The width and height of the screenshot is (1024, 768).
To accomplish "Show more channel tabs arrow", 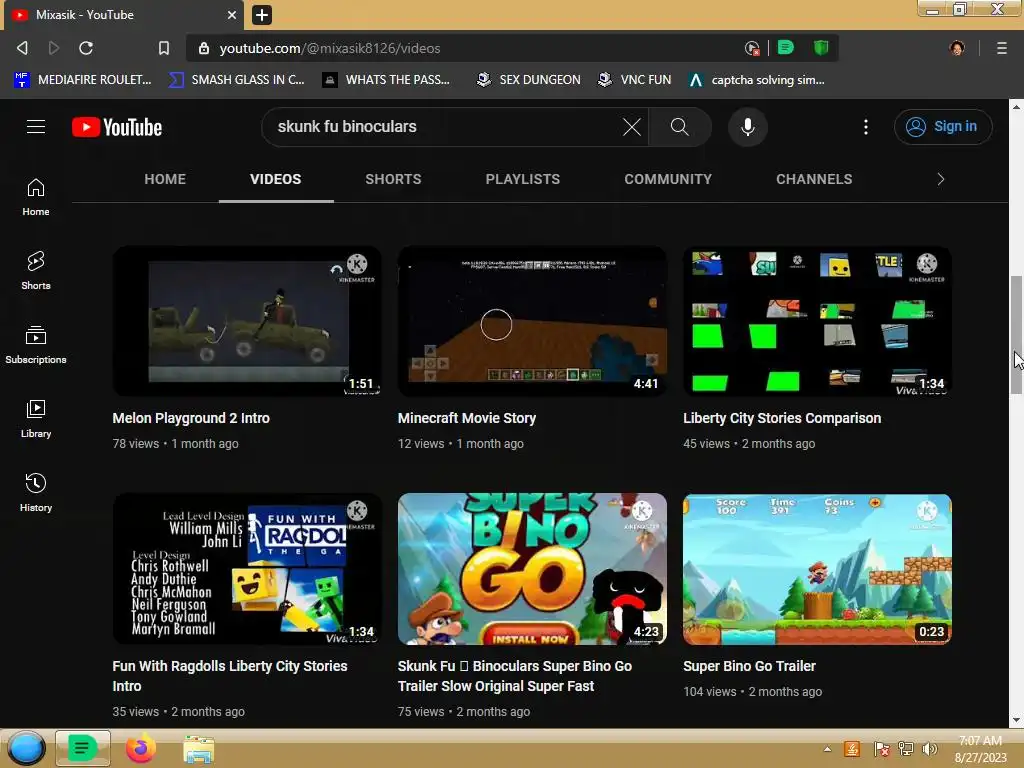I will pyautogui.click(x=940, y=179).
